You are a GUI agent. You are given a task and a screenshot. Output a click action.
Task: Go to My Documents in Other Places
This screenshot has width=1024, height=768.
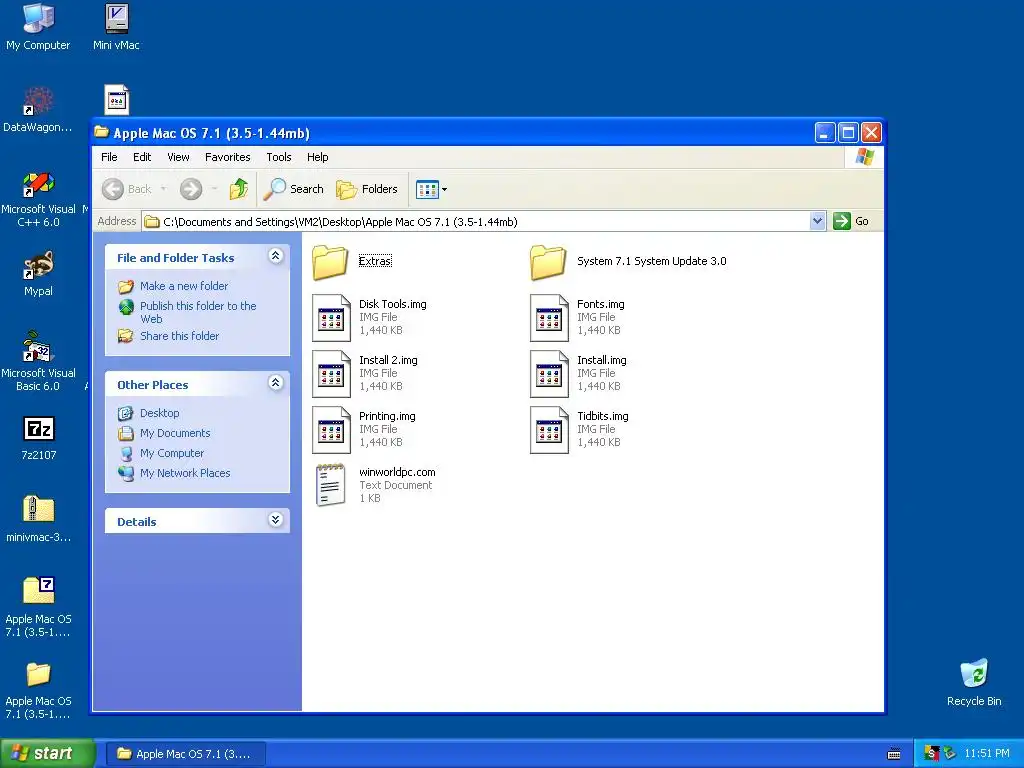(x=175, y=433)
